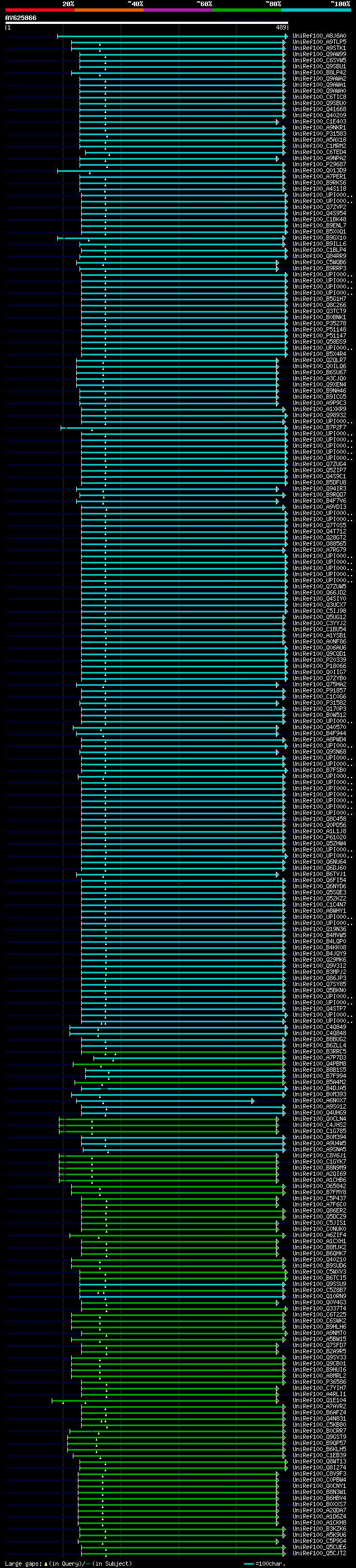356x1568 pixels.
Task: Click the UniRef100_Q41668 hit label
Action: [x=319, y=110]
